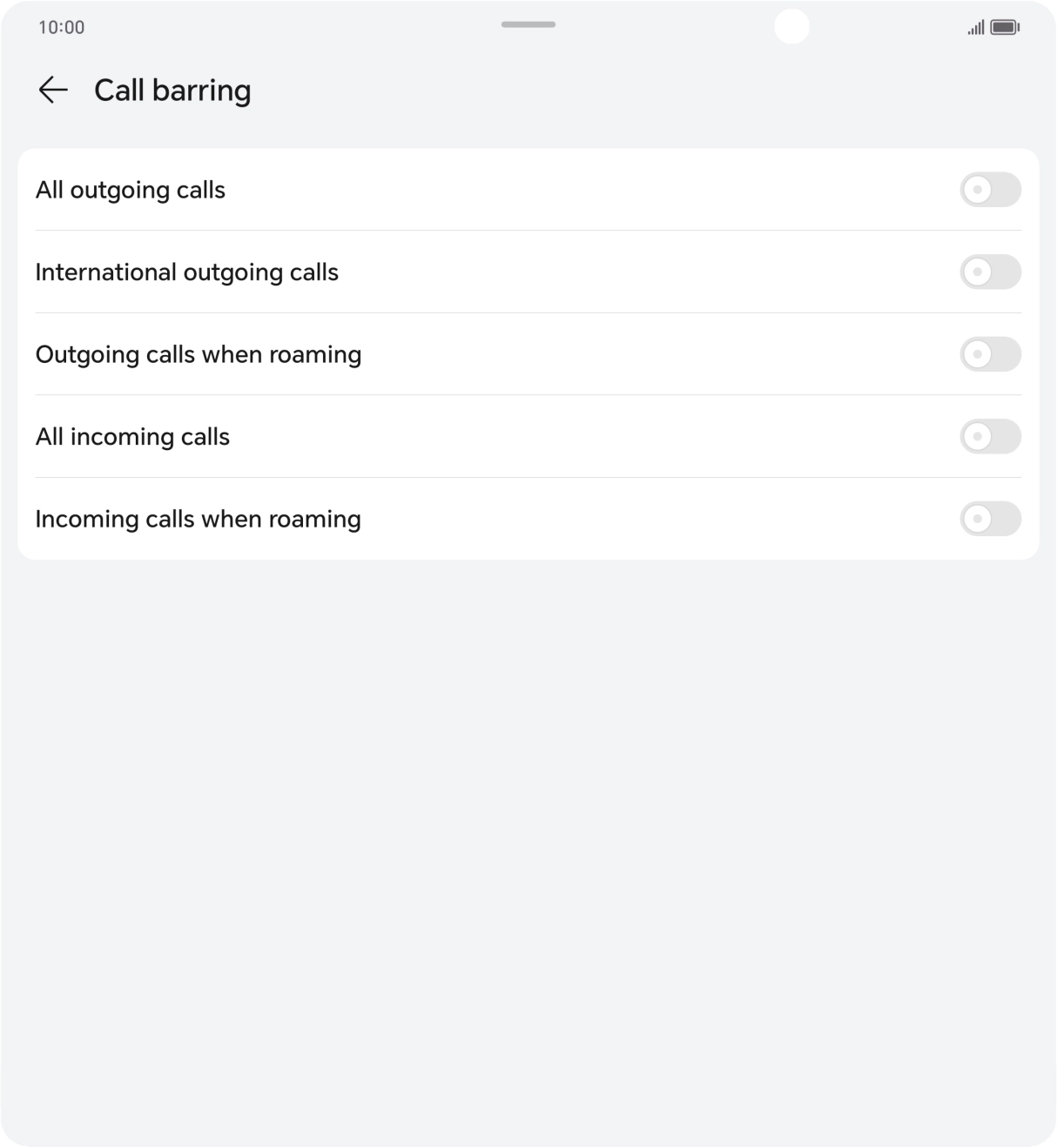
Task: Tap the back arrow icon
Action: pos(53,90)
